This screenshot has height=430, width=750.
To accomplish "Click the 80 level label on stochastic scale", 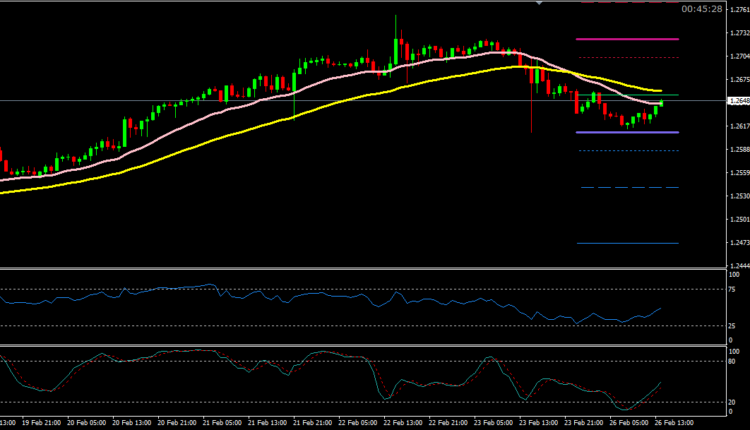I will click(732, 362).
